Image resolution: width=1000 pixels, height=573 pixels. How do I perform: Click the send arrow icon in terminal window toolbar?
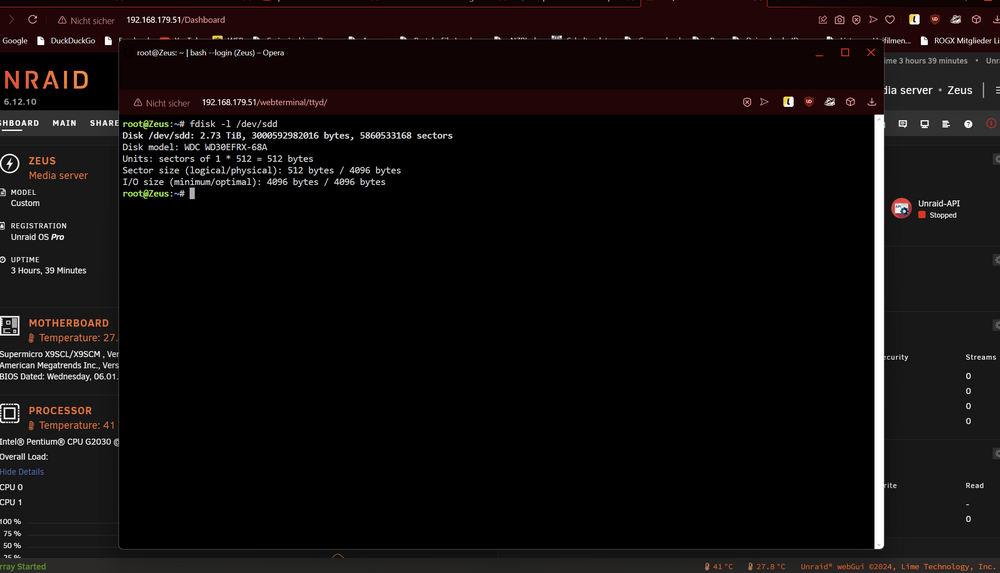tap(764, 102)
